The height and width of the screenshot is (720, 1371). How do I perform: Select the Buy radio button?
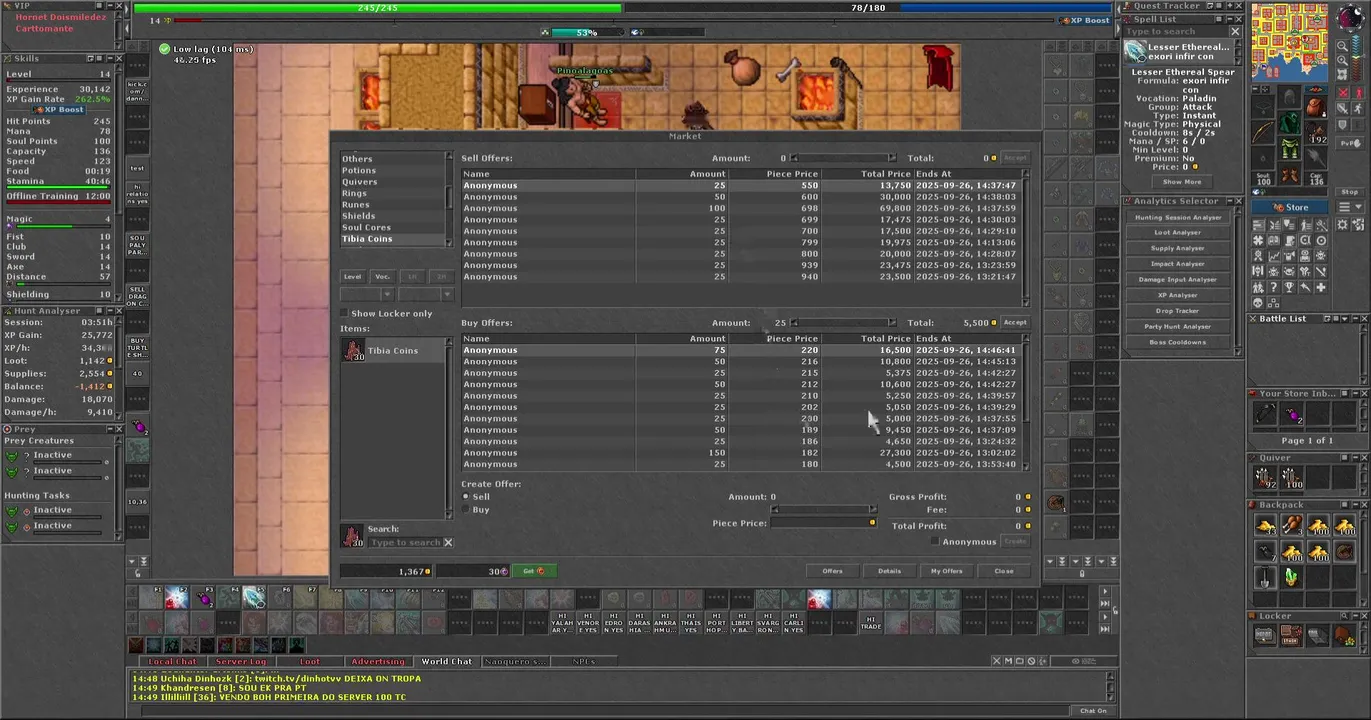(465, 509)
